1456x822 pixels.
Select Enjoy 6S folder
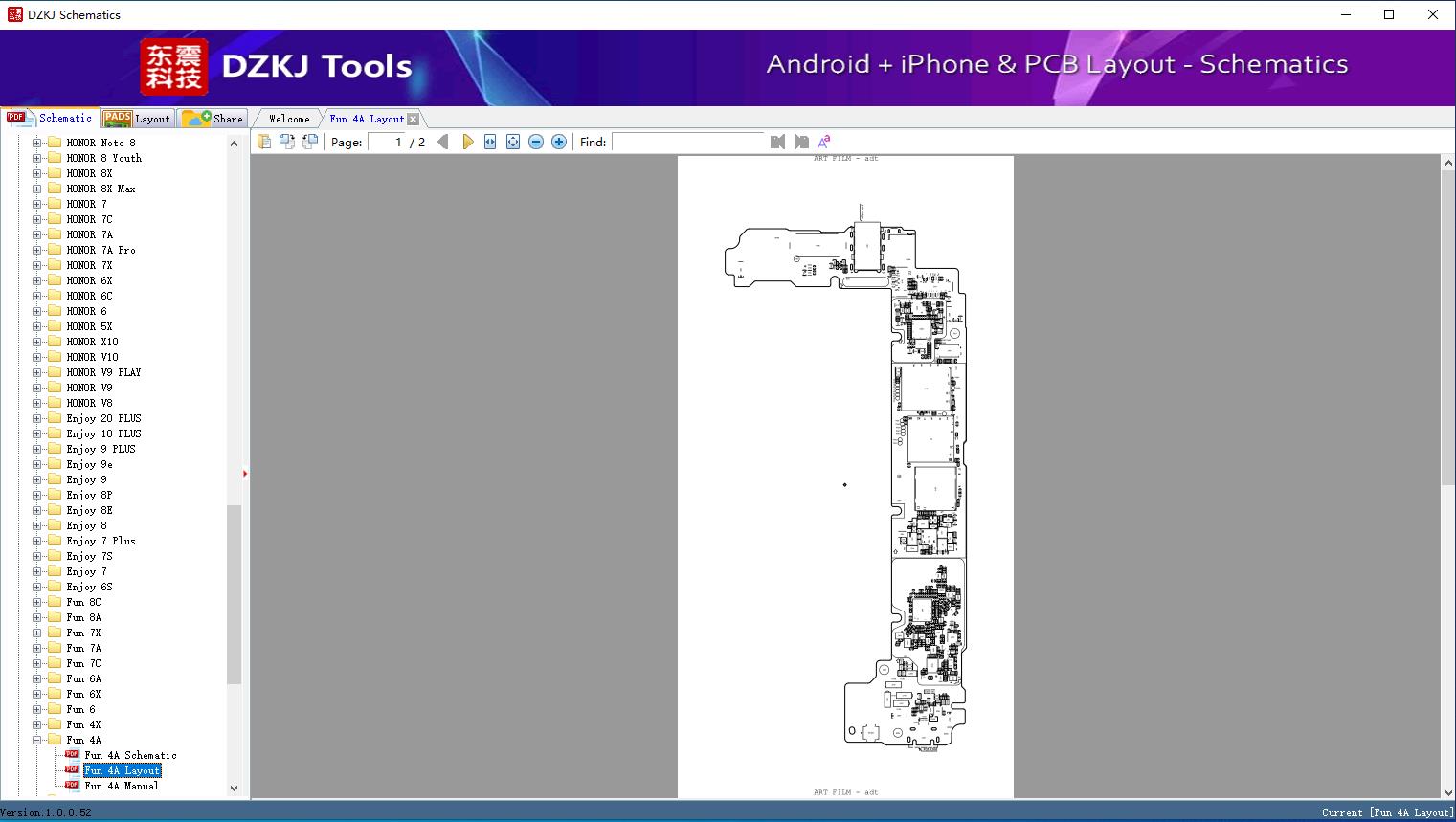click(x=89, y=587)
